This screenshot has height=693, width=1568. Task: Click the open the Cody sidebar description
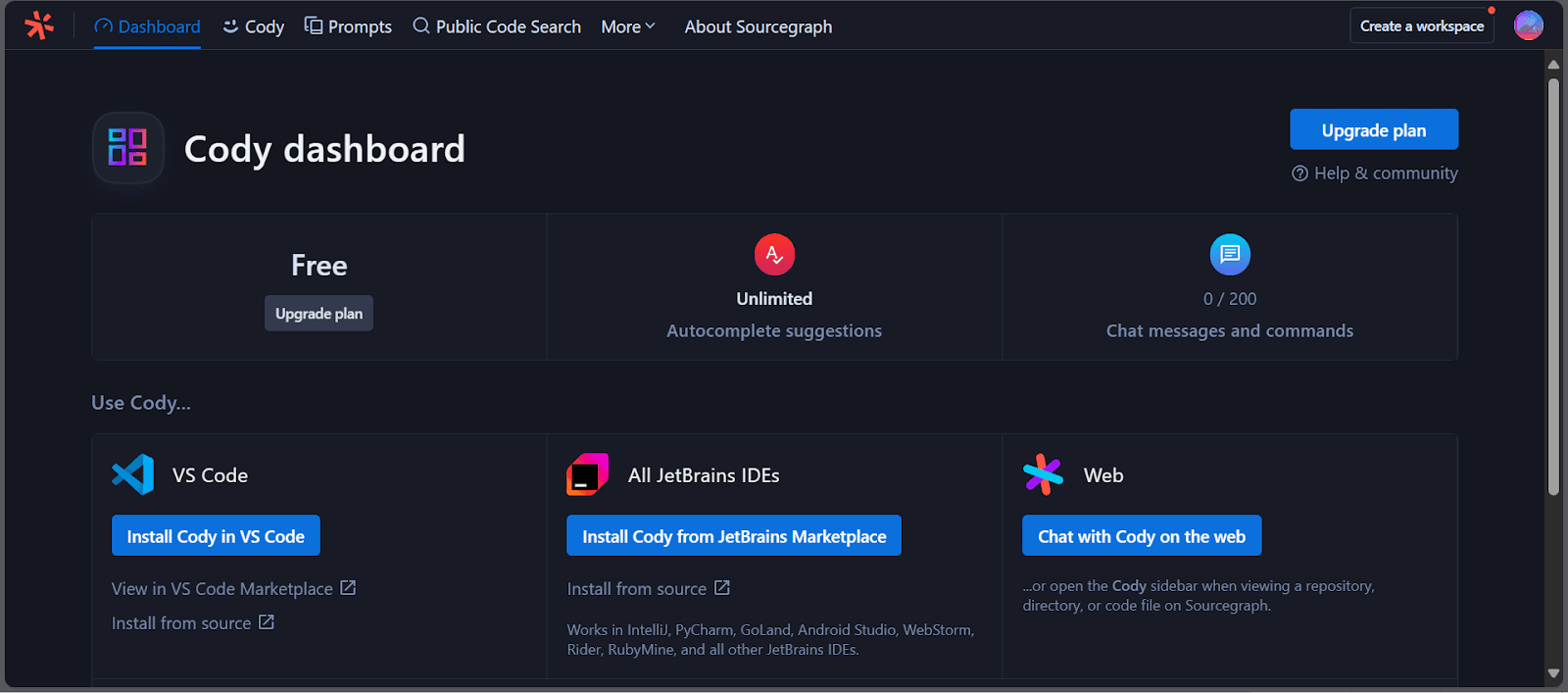(x=1199, y=596)
